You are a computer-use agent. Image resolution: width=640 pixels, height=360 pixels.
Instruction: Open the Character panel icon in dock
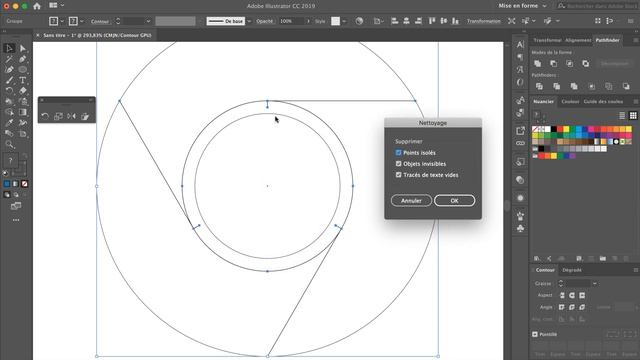pos(520,44)
